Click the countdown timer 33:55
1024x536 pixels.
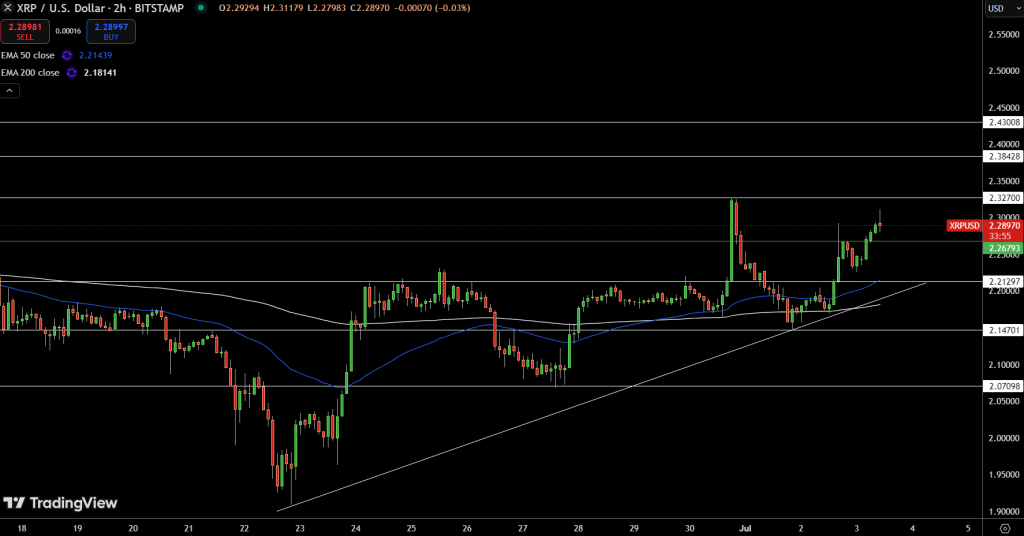(1000, 236)
